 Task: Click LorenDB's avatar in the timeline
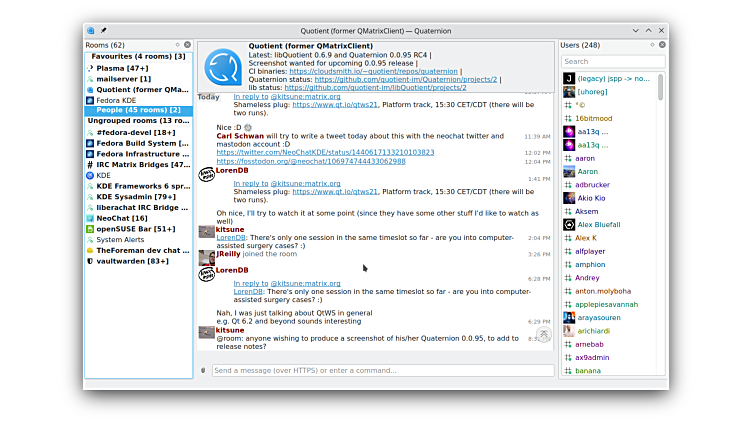click(x=207, y=173)
